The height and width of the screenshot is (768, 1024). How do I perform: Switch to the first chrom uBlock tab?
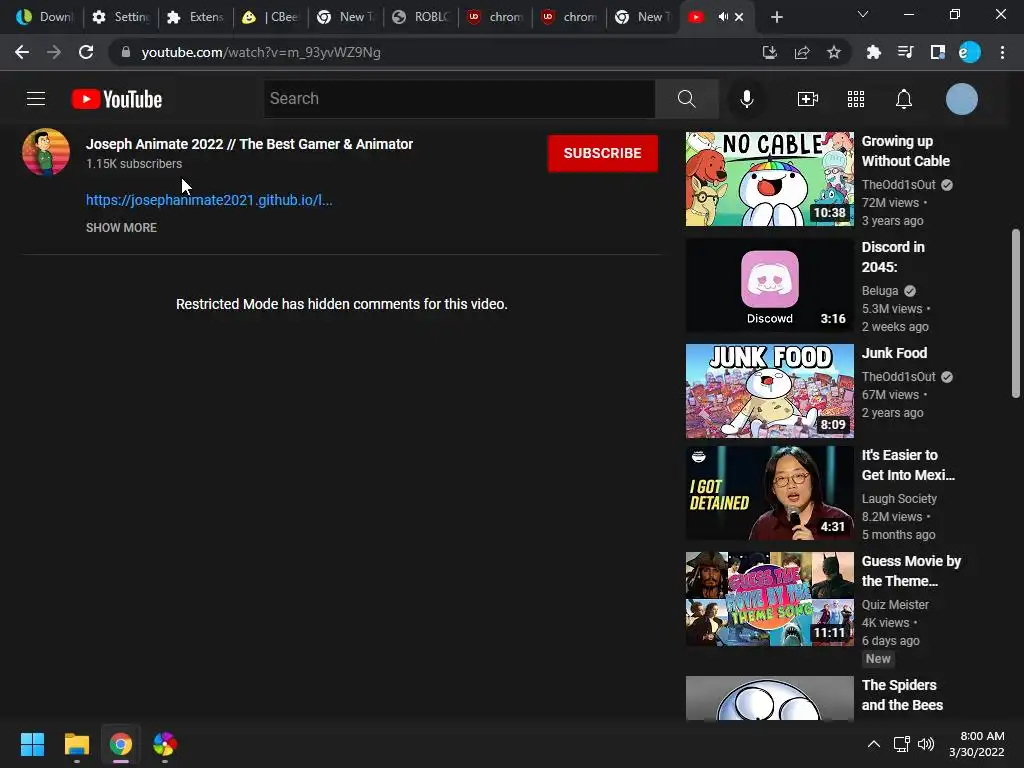point(495,17)
